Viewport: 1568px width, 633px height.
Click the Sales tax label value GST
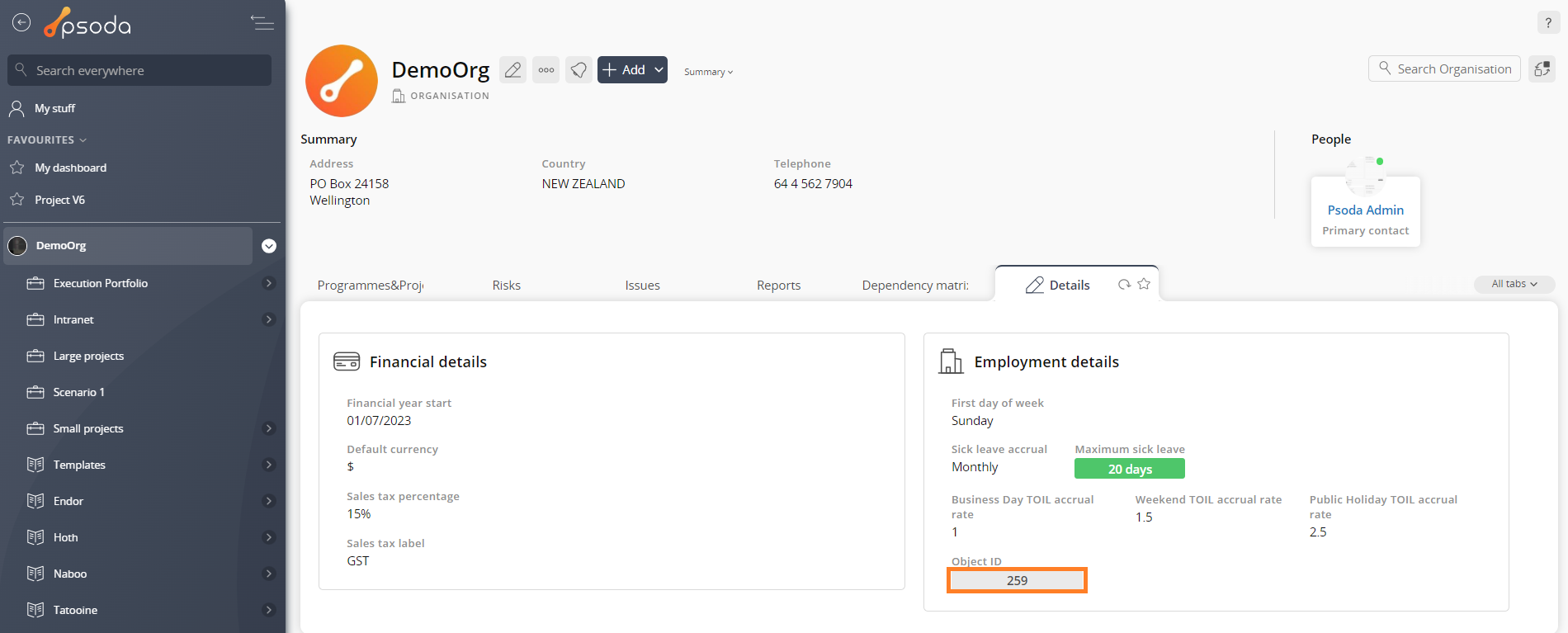coord(358,561)
